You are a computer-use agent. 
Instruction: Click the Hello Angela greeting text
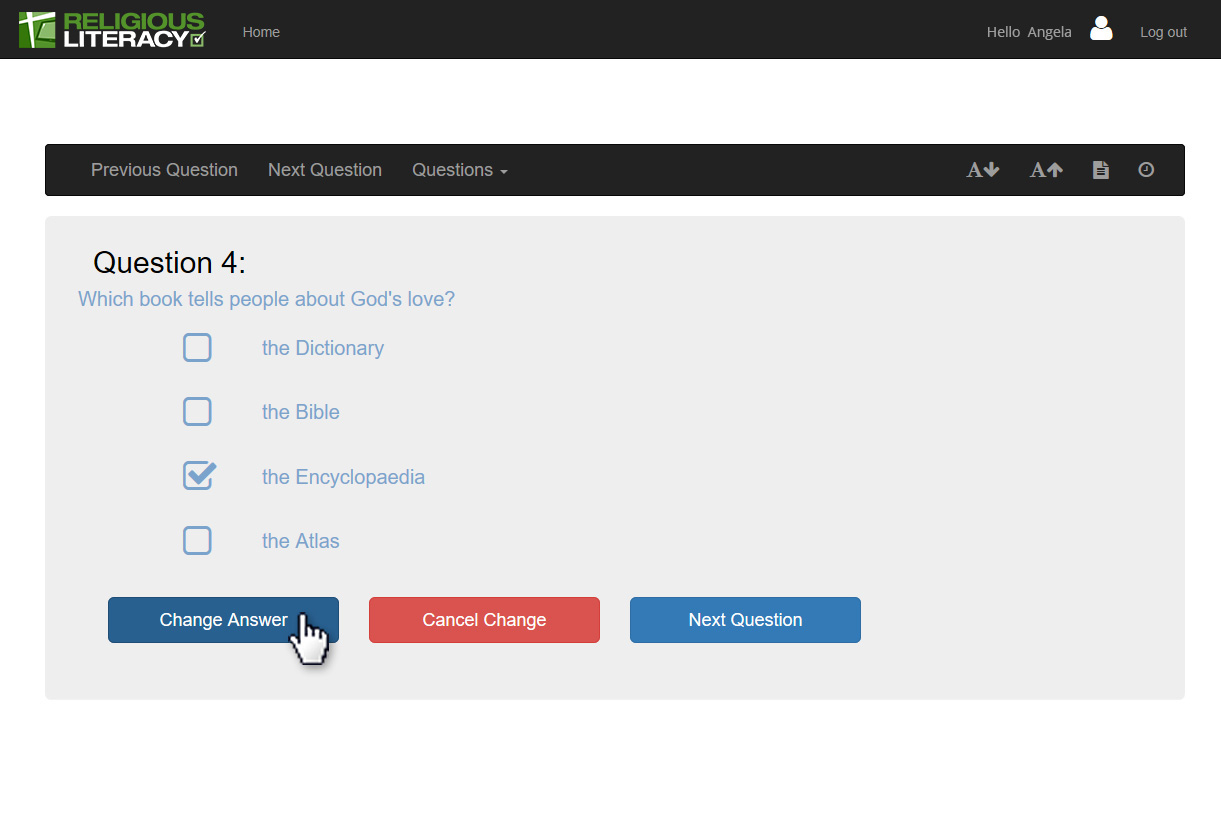point(1028,32)
